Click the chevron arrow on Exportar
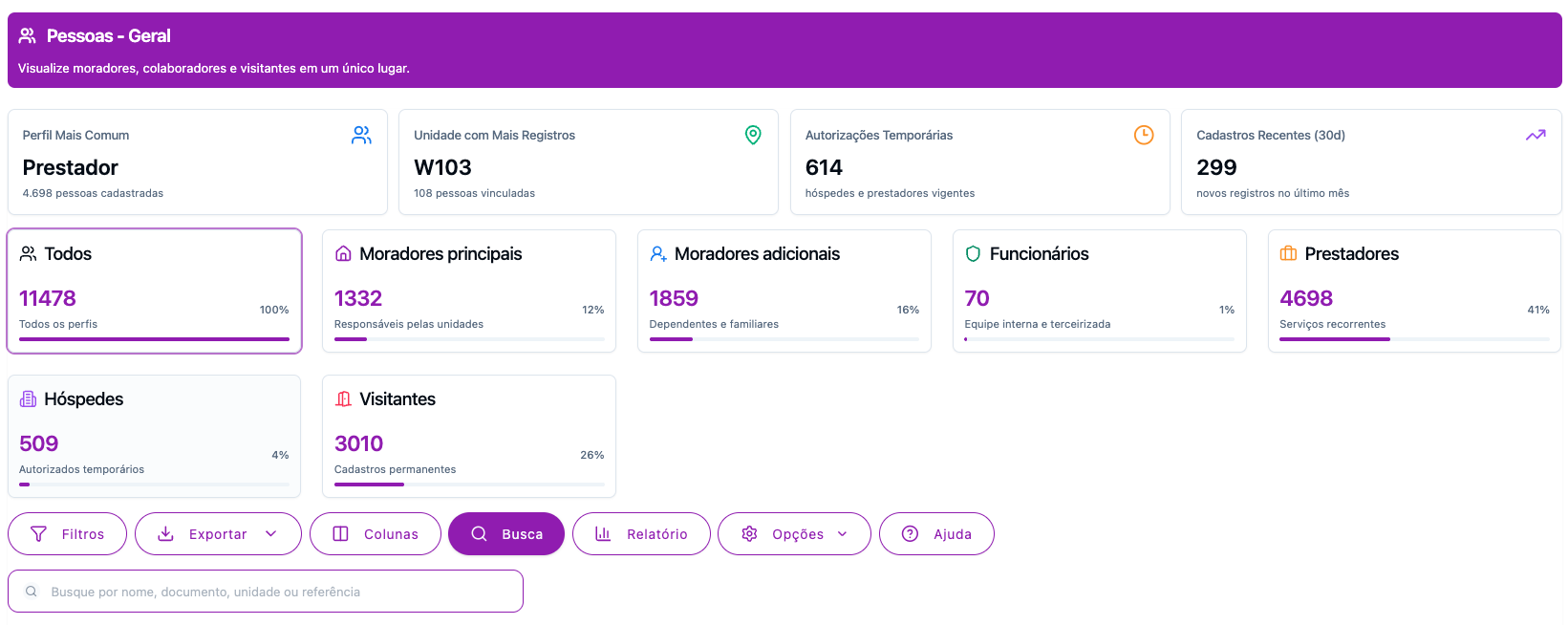 271,534
